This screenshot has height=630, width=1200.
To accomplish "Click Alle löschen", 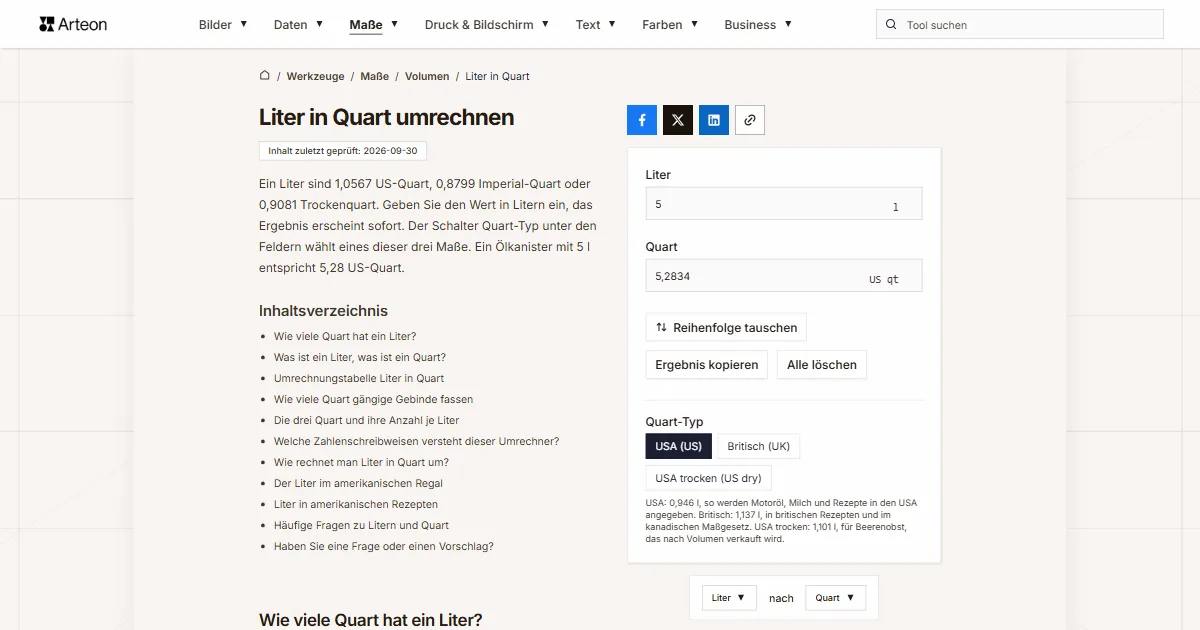I will point(822,365).
